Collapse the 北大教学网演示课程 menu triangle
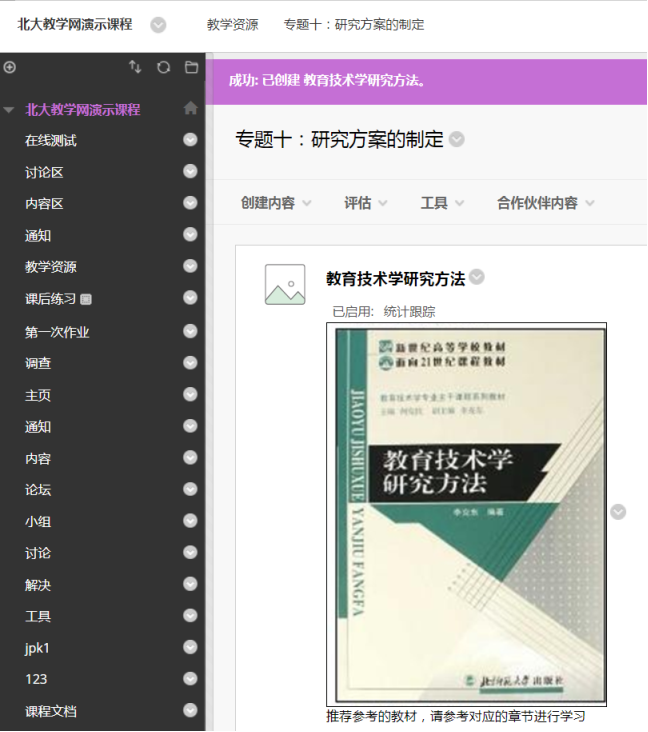 (x=8, y=110)
